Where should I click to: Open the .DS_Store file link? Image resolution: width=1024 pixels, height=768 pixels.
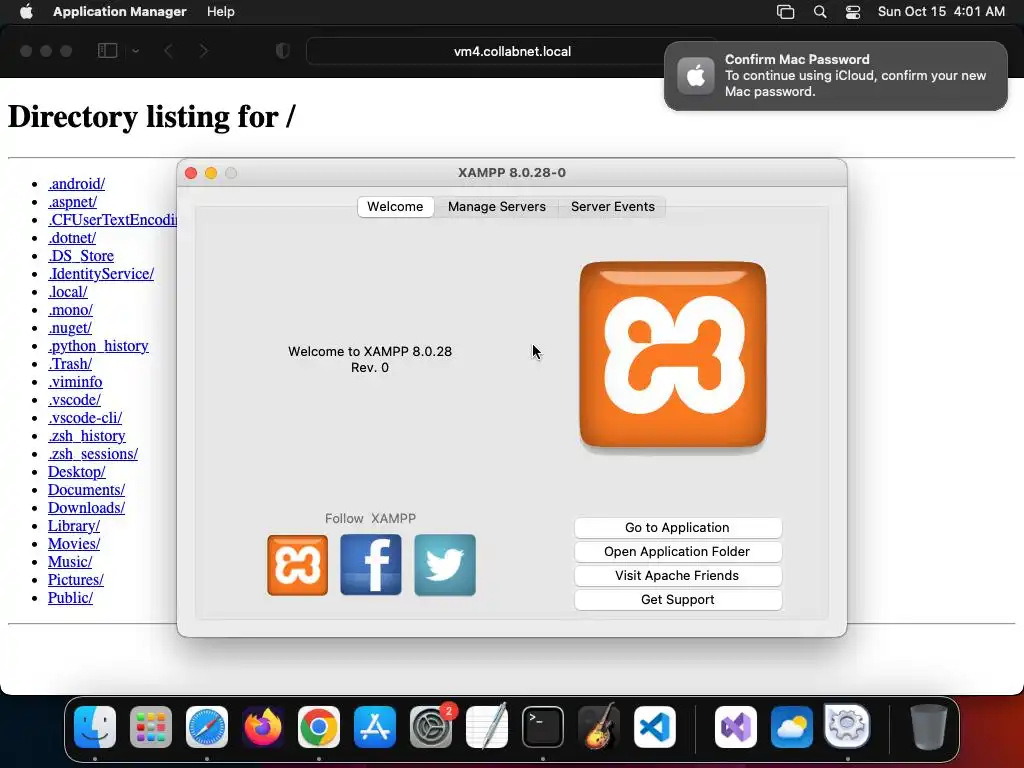click(x=81, y=256)
